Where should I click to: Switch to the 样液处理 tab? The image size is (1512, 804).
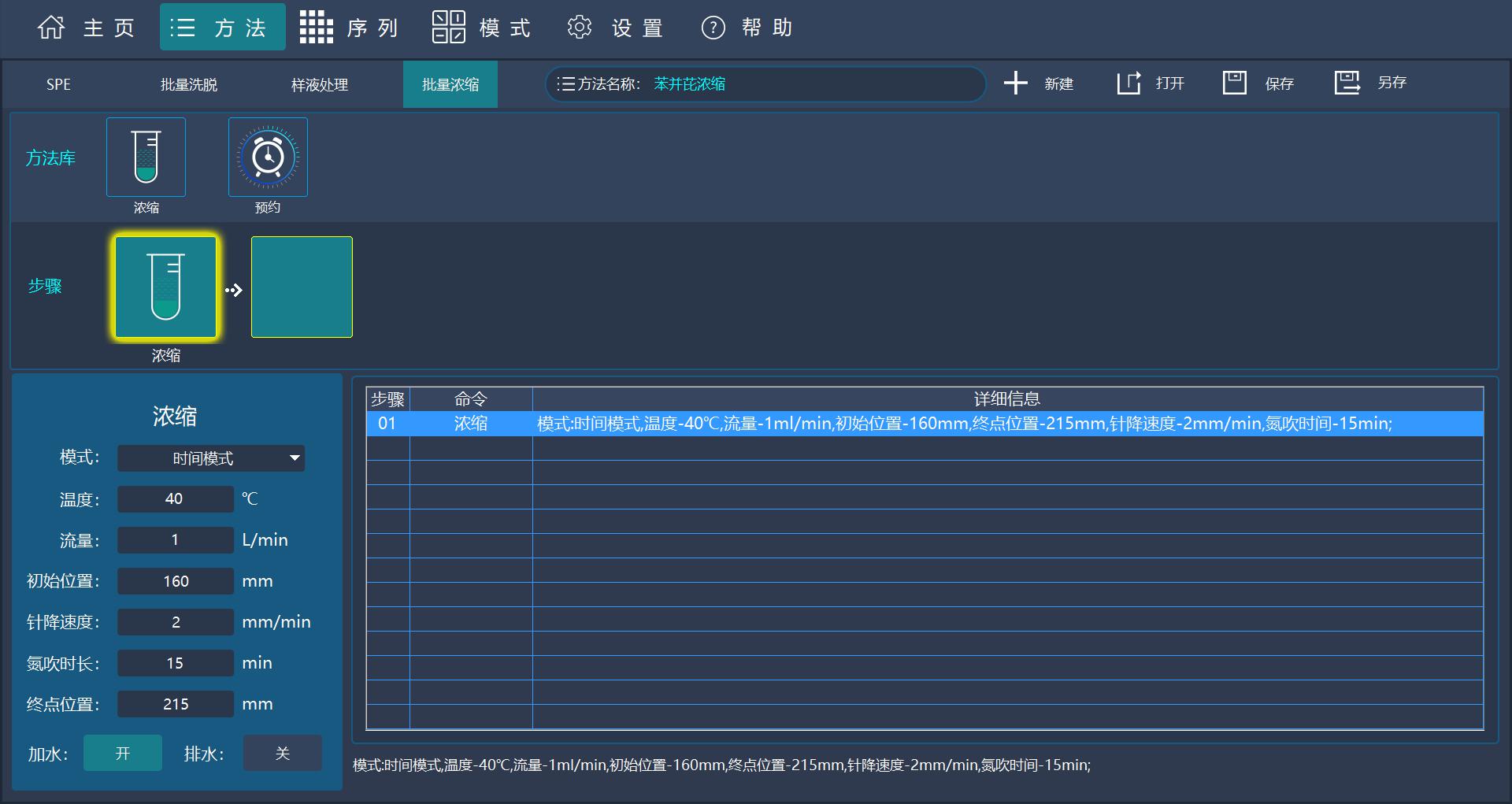[319, 84]
